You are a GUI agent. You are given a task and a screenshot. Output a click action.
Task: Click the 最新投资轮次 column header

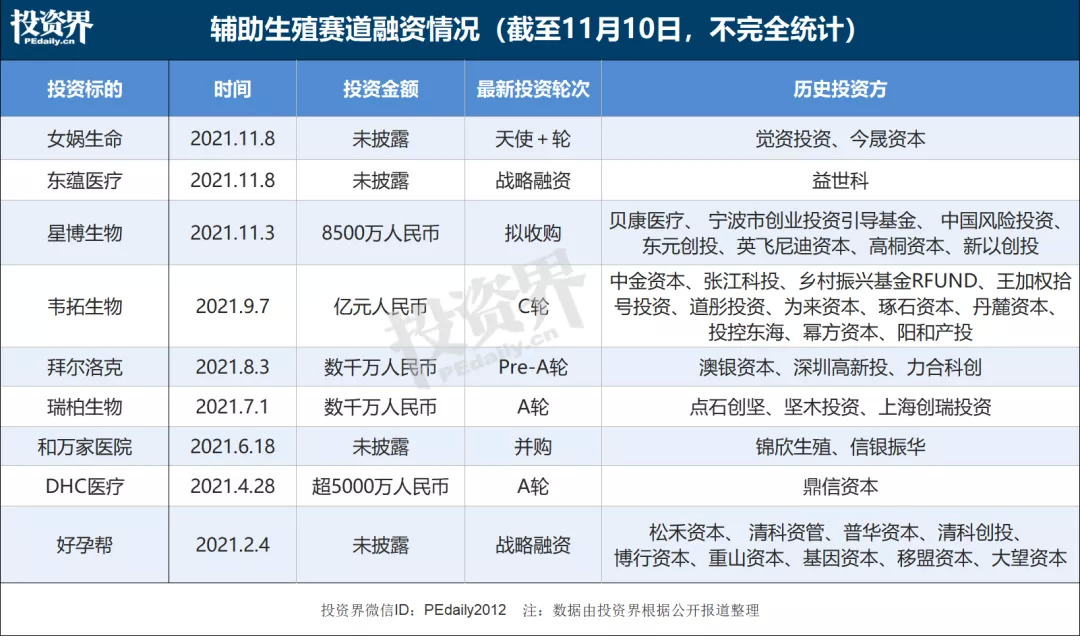533,89
